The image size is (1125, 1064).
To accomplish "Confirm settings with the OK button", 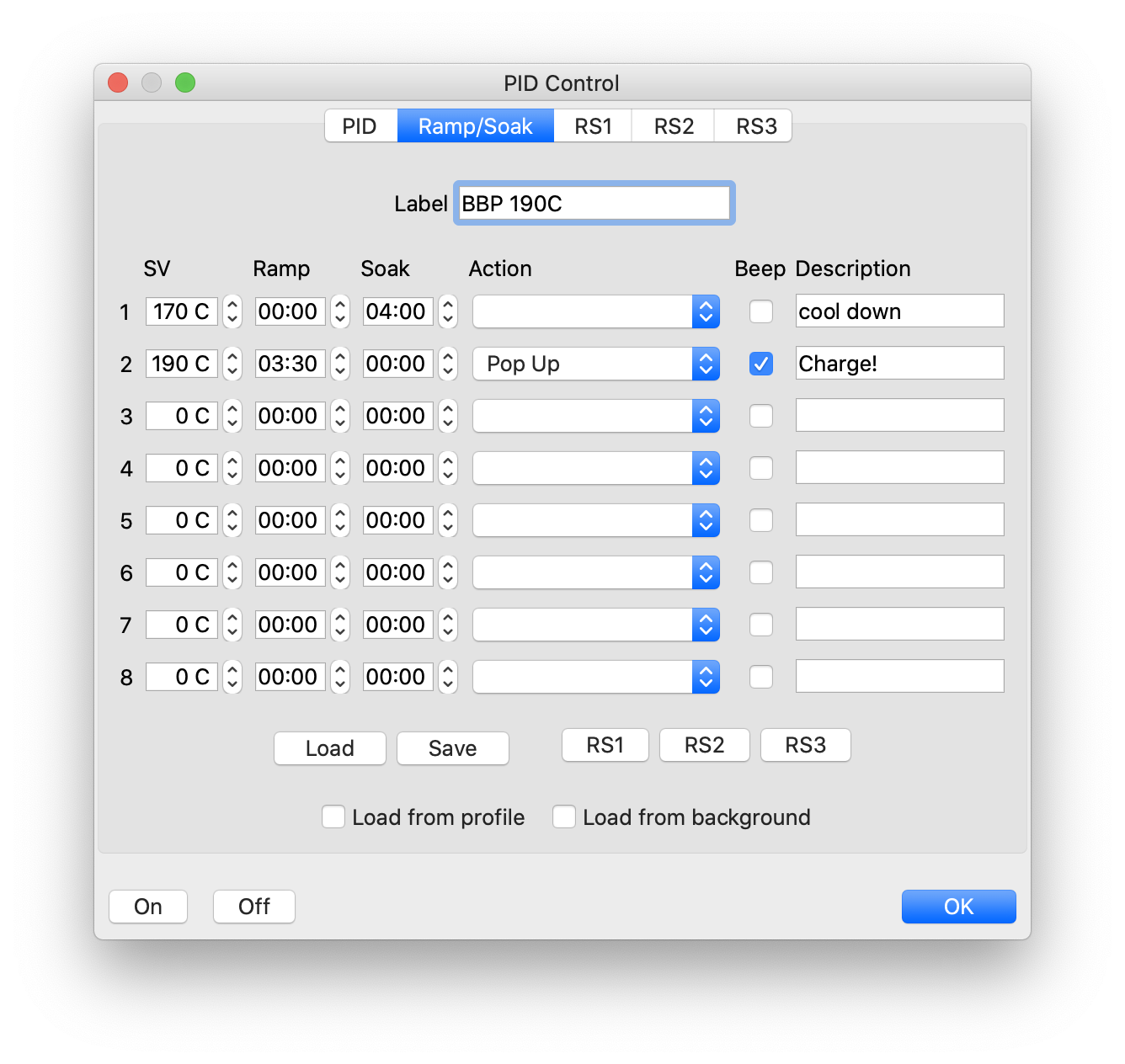I will coord(958,907).
